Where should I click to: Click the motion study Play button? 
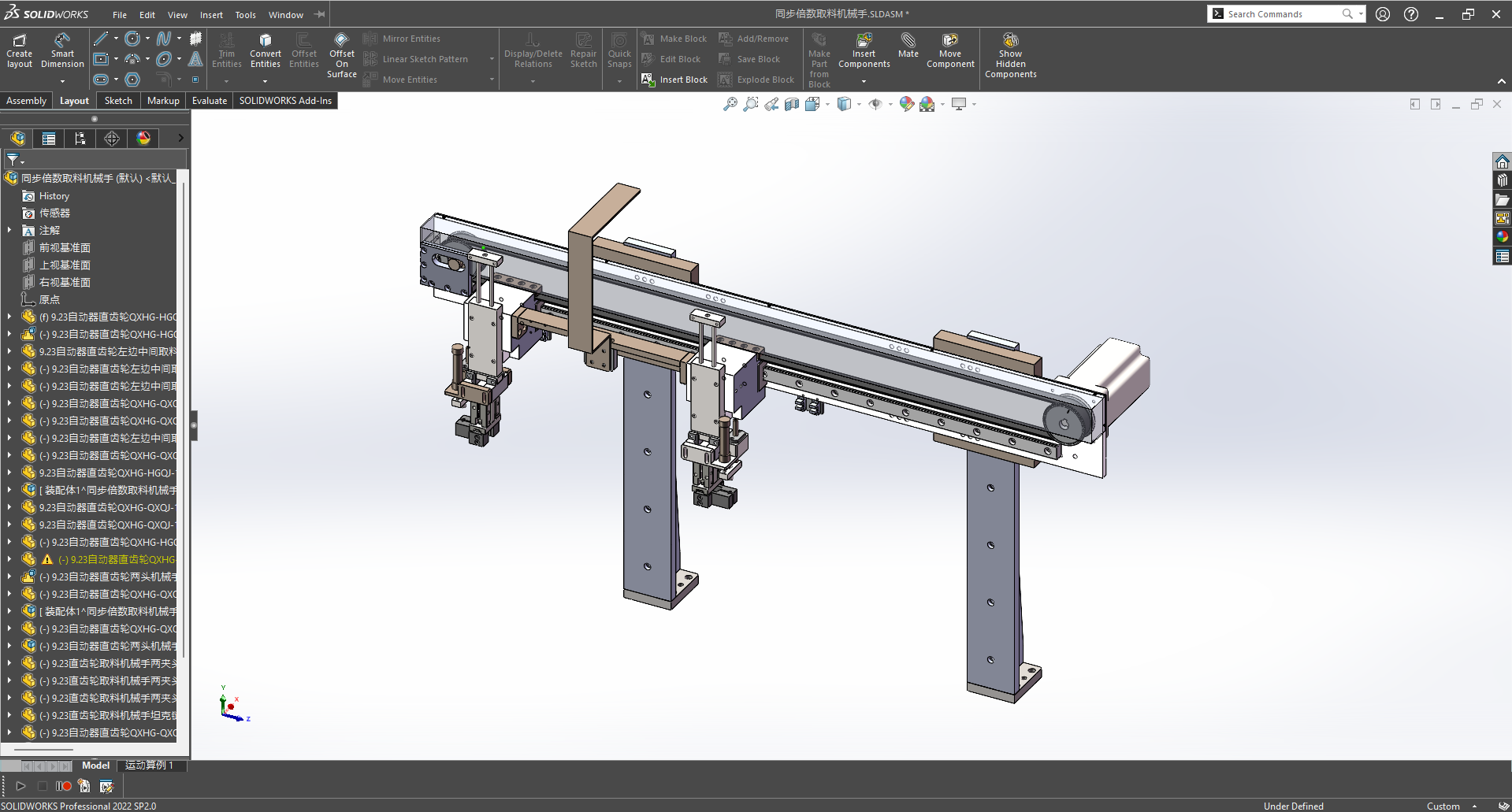[x=21, y=786]
